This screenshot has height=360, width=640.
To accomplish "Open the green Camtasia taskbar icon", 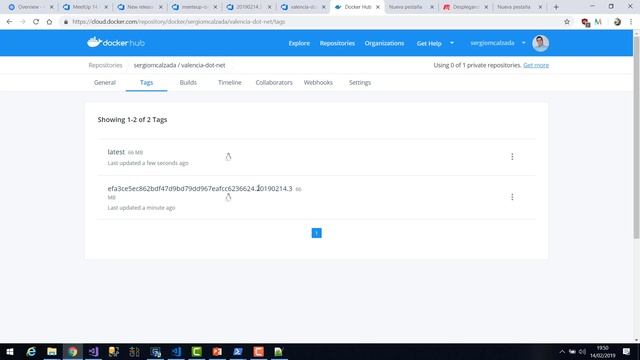I will pyautogui.click(x=197, y=351).
